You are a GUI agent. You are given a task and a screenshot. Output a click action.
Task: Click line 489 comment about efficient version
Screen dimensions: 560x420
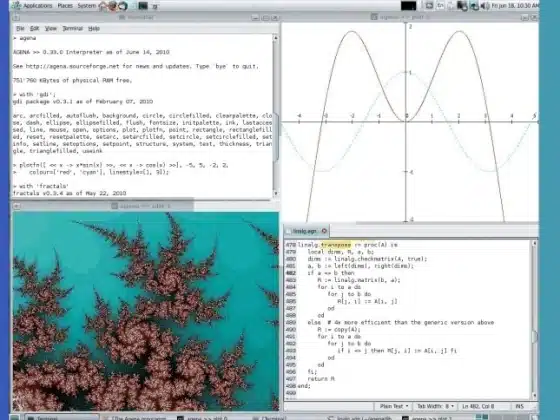tap(410, 322)
